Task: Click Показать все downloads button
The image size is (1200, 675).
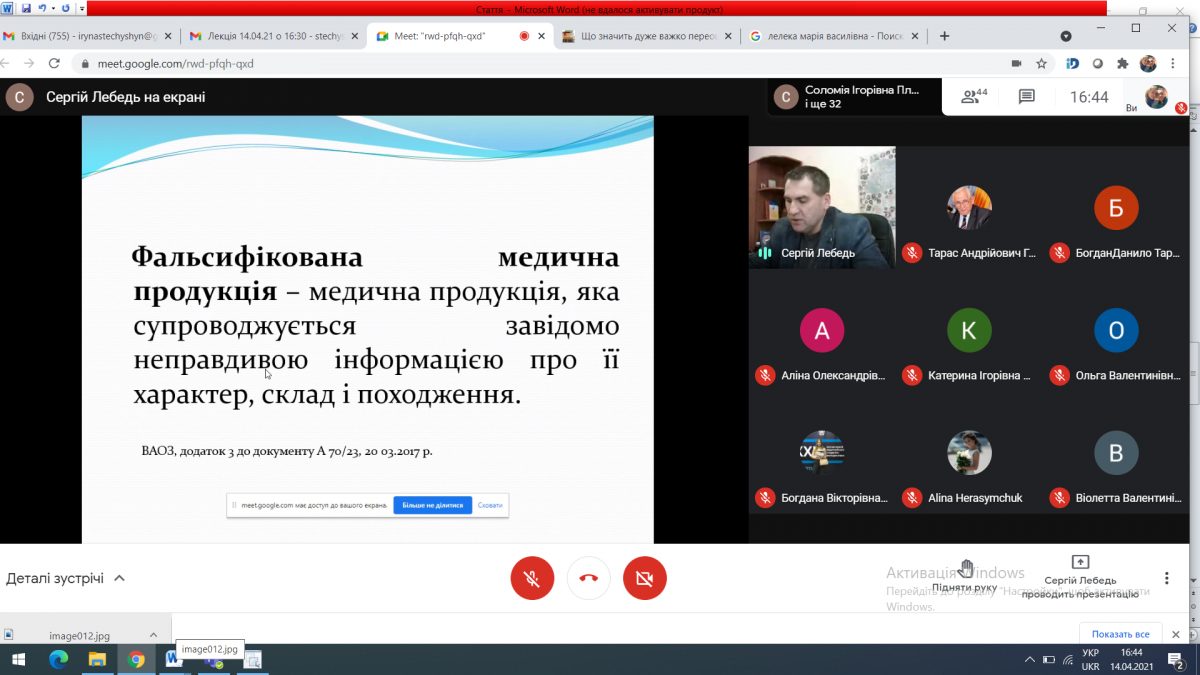Action: (x=1120, y=634)
